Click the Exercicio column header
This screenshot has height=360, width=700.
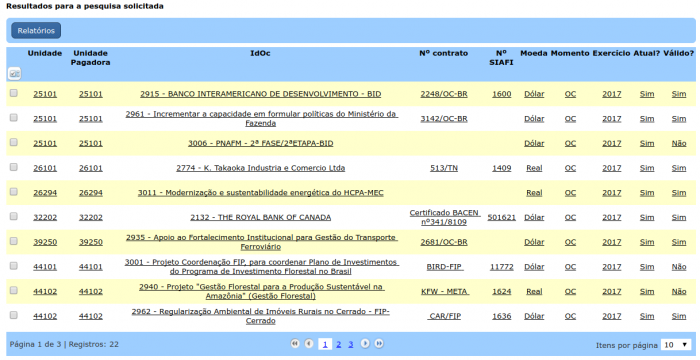click(x=611, y=53)
